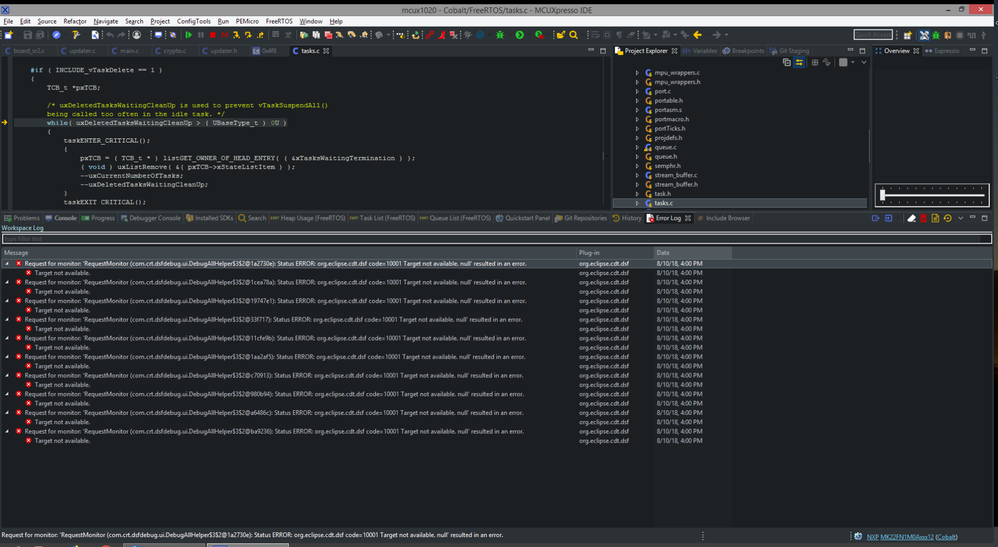Expand the port.c tree node
This screenshot has width=998, height=547.
pos(637,91)
